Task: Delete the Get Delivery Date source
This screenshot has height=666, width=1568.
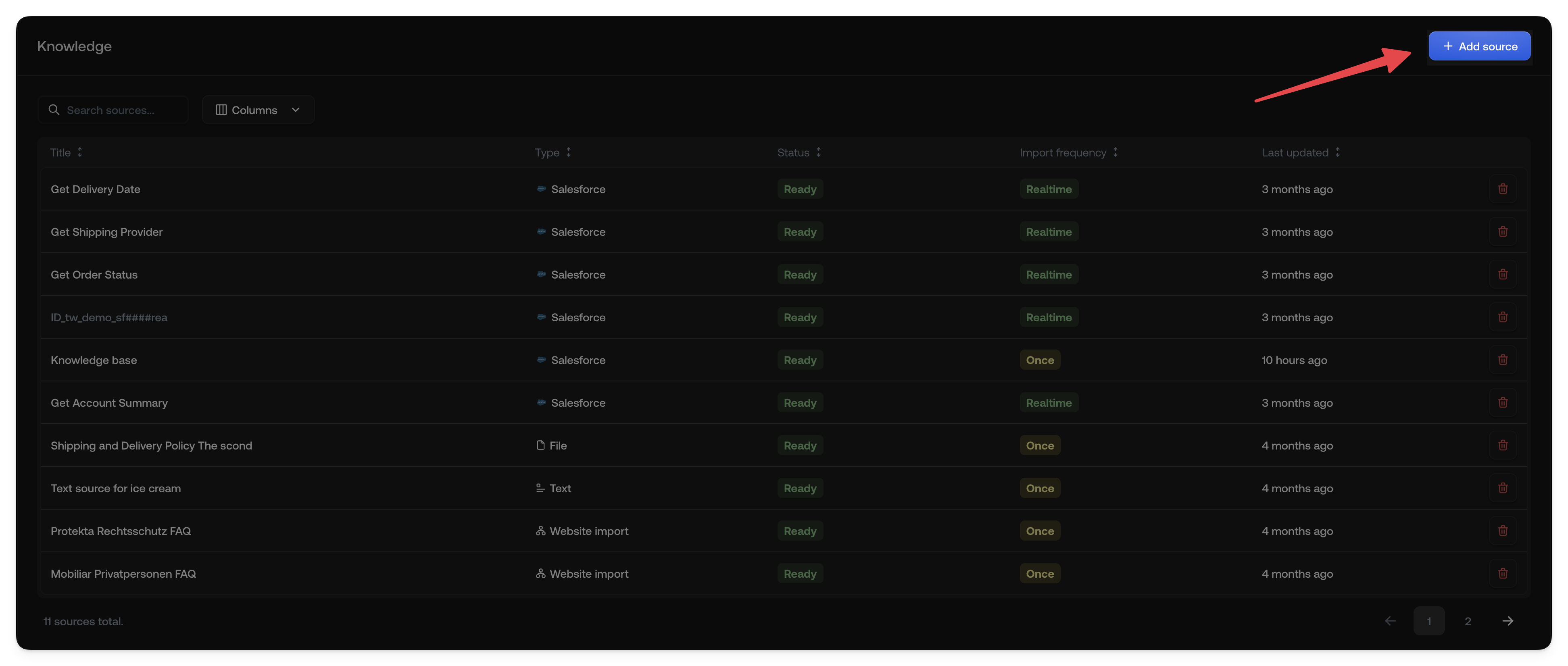Action: pos(1502,189)
